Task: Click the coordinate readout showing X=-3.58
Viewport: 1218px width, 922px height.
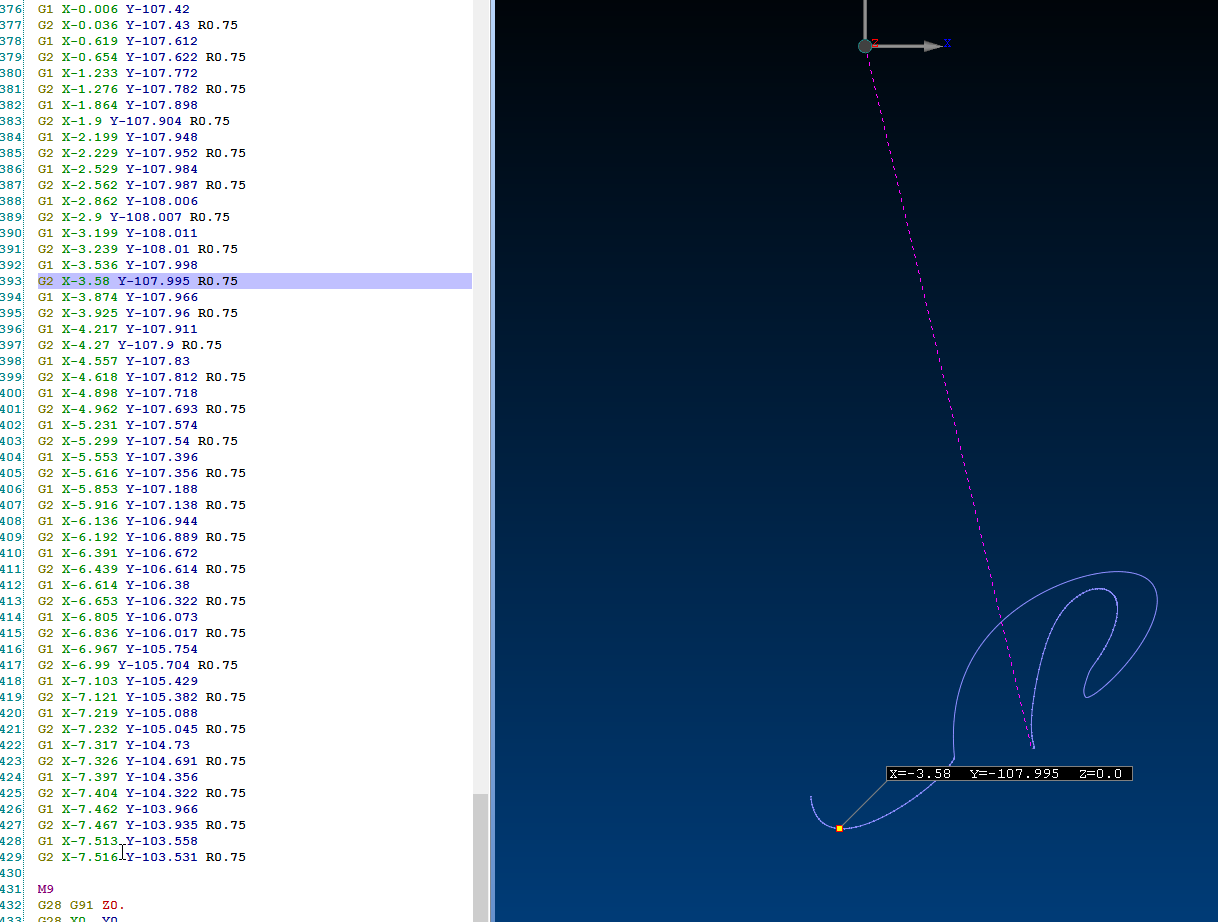Action: pos(1008,772)
